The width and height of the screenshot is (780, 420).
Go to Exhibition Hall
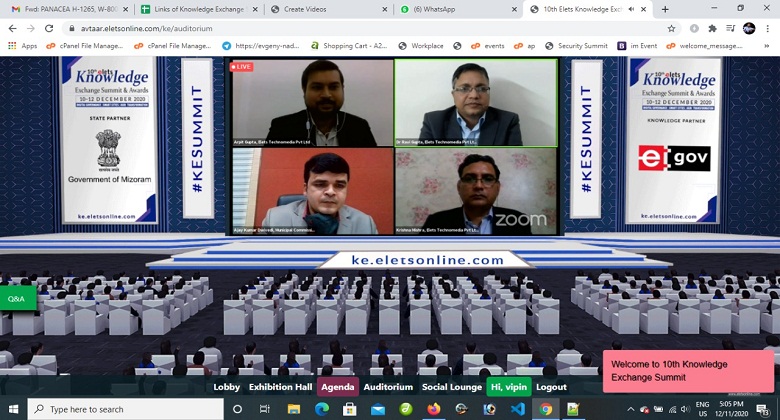pyautogui.click(x=281, y=387)
